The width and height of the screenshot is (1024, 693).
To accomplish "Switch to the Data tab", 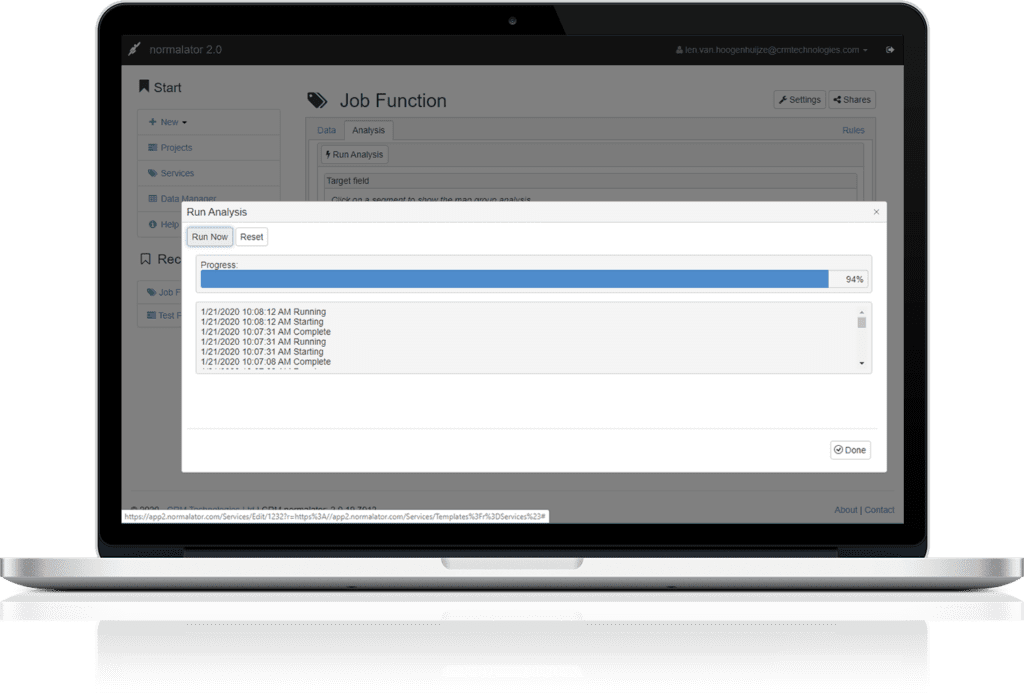I will (x=326, y=130).
